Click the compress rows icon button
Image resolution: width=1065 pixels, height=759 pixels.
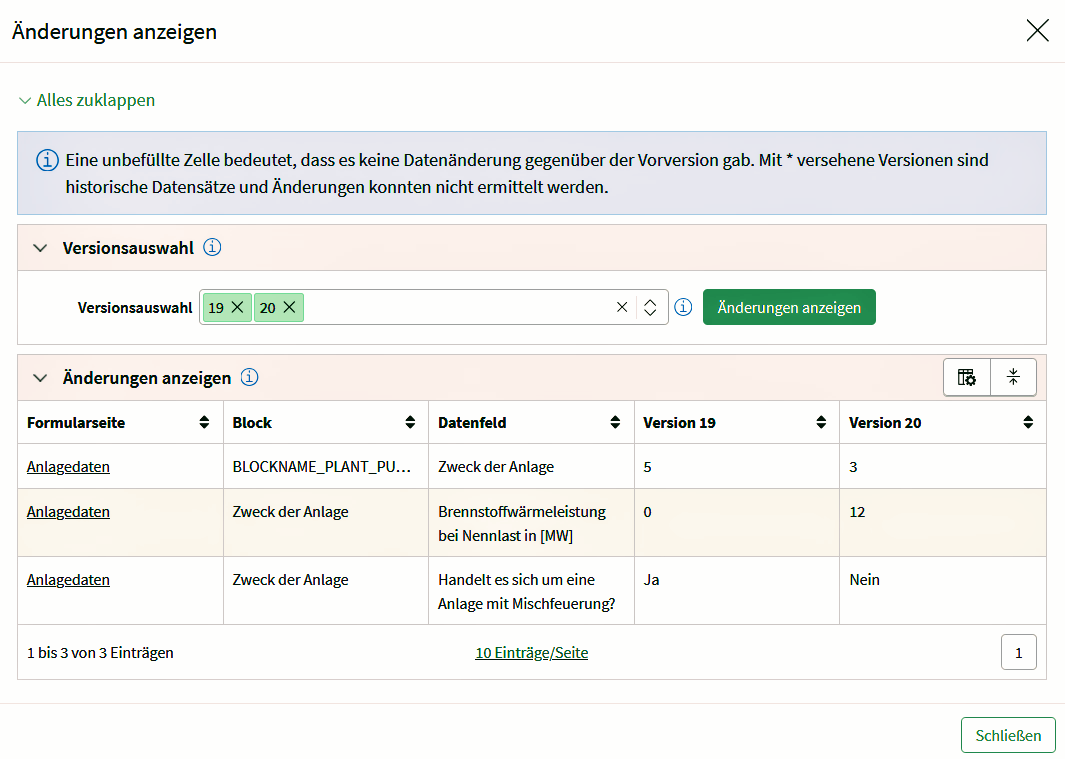(1013, 377)
